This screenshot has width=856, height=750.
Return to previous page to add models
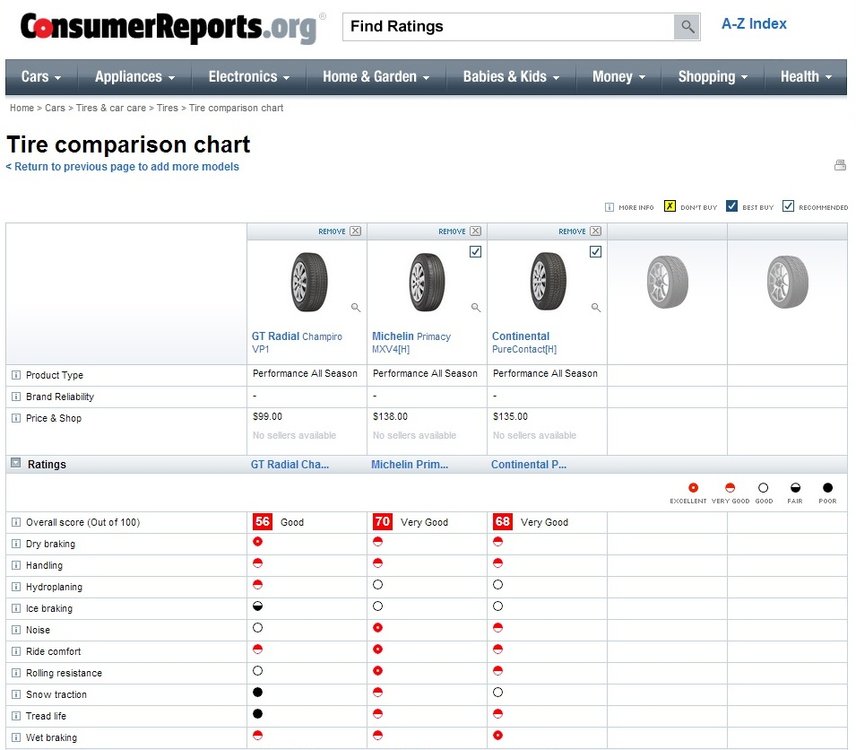[122, 166]
